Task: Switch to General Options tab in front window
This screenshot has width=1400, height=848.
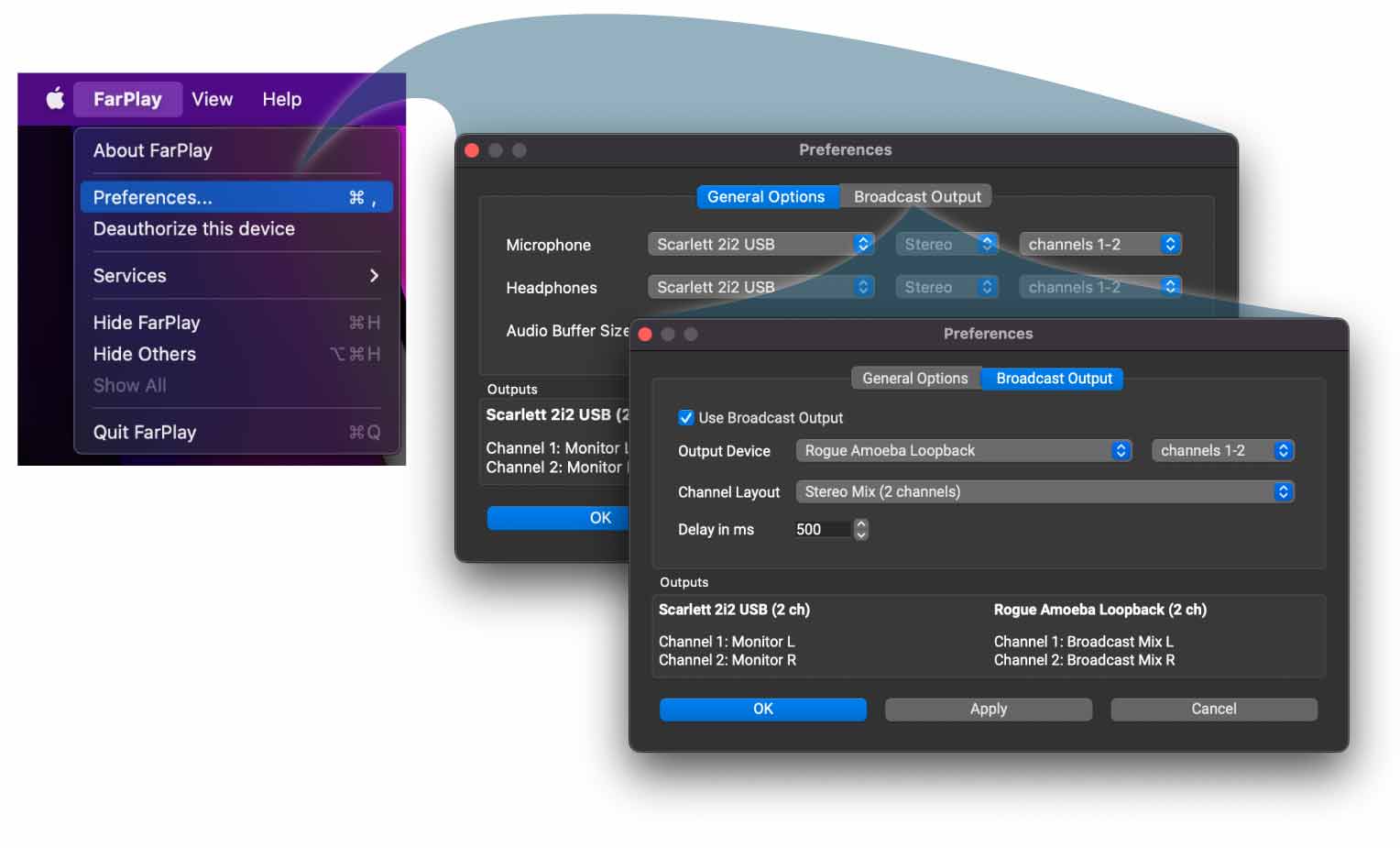Action: [914, 379]
